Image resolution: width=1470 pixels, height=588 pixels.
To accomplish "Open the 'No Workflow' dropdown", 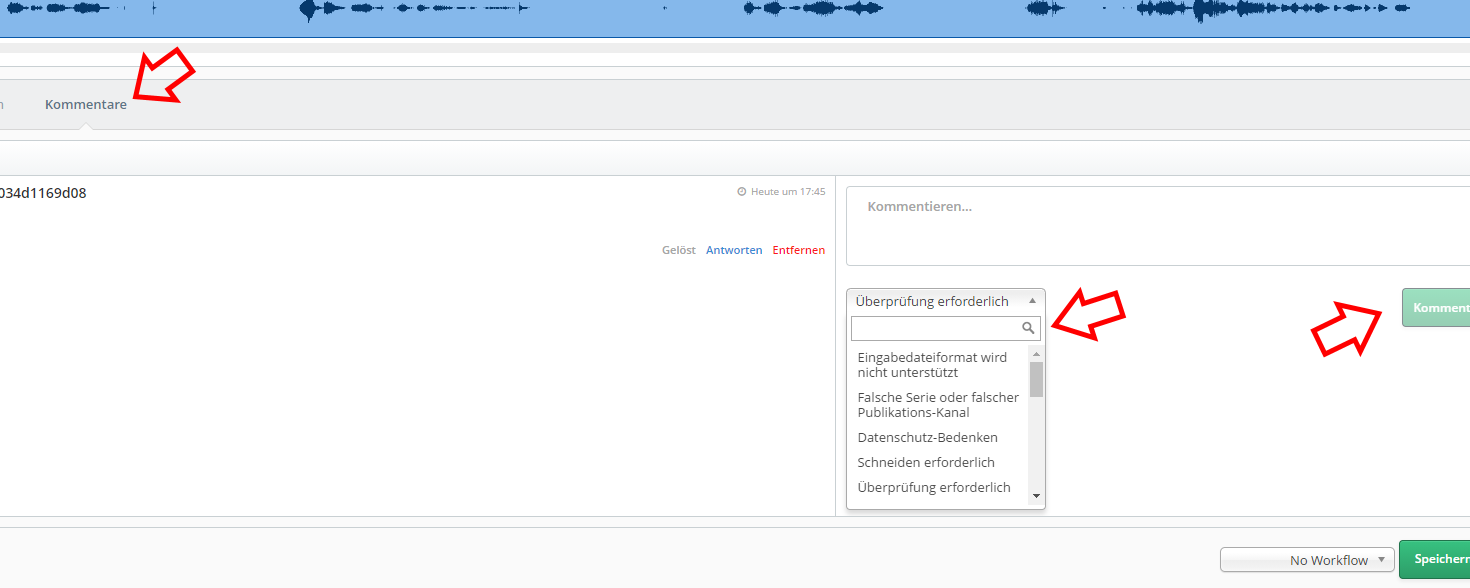I will click(x=1306, y=560).
